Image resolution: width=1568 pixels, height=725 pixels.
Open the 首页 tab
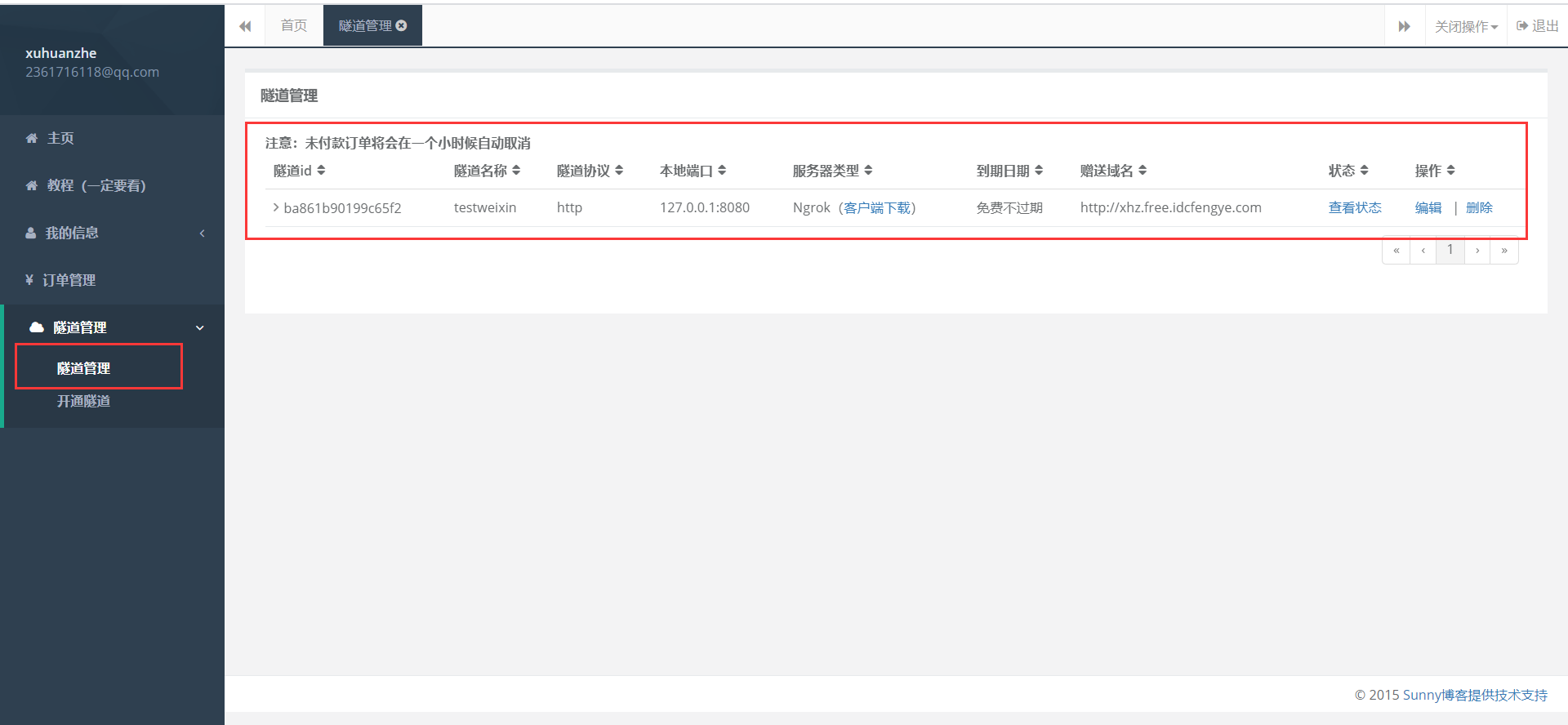point(294,26)
